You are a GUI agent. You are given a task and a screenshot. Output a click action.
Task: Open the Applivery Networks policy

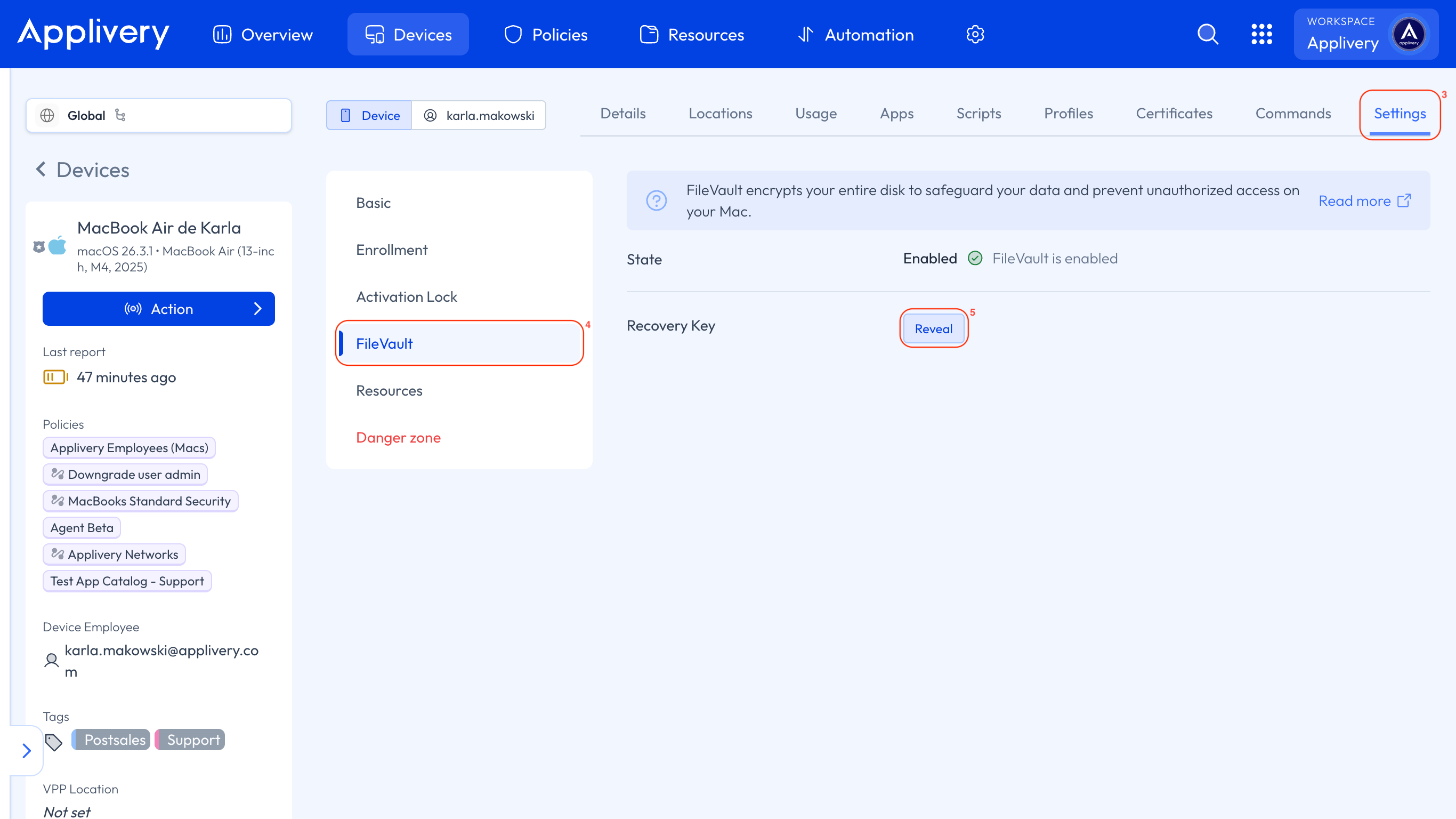[114, 555]
